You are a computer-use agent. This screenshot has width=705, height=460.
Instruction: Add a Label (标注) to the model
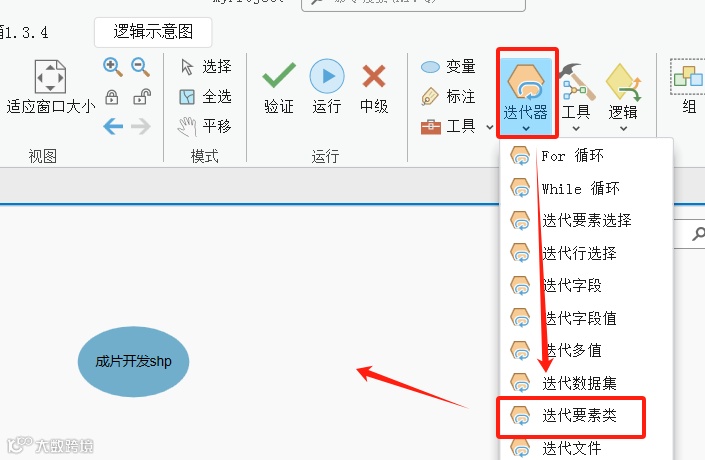tap(448, 96)
